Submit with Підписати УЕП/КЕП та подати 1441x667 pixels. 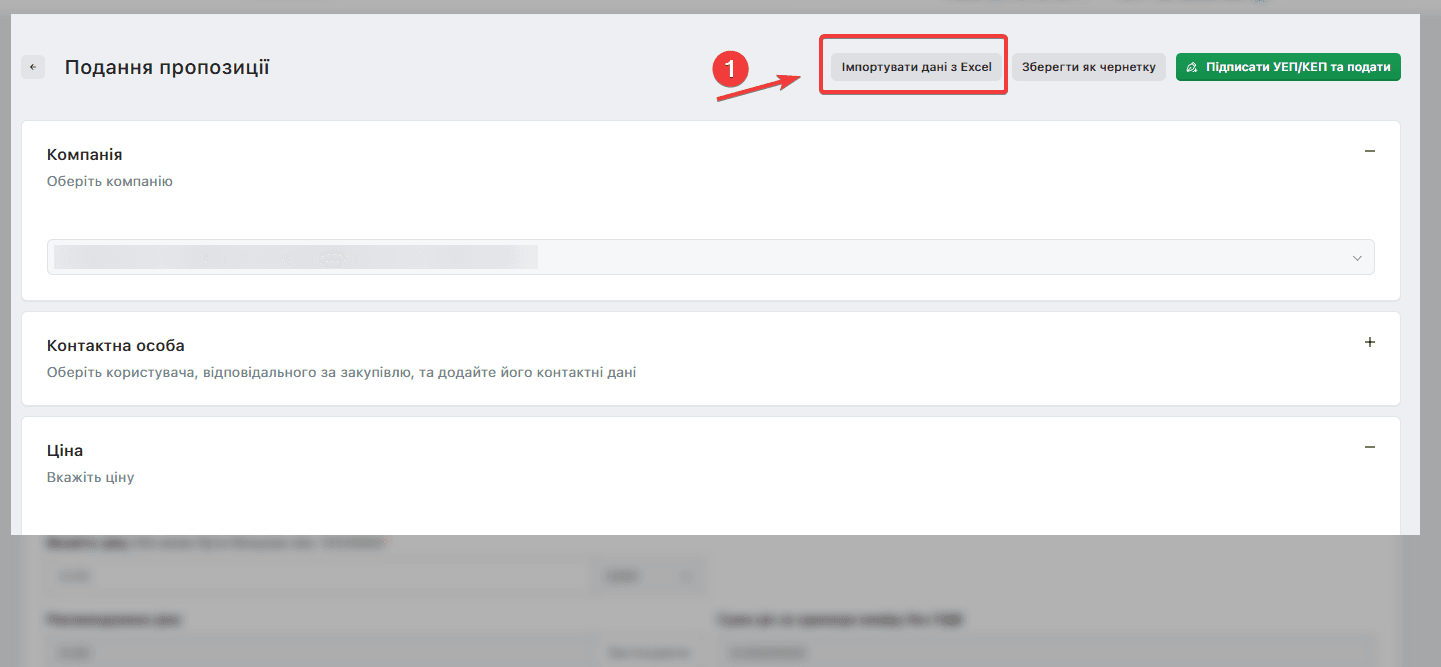[1288, 67]
